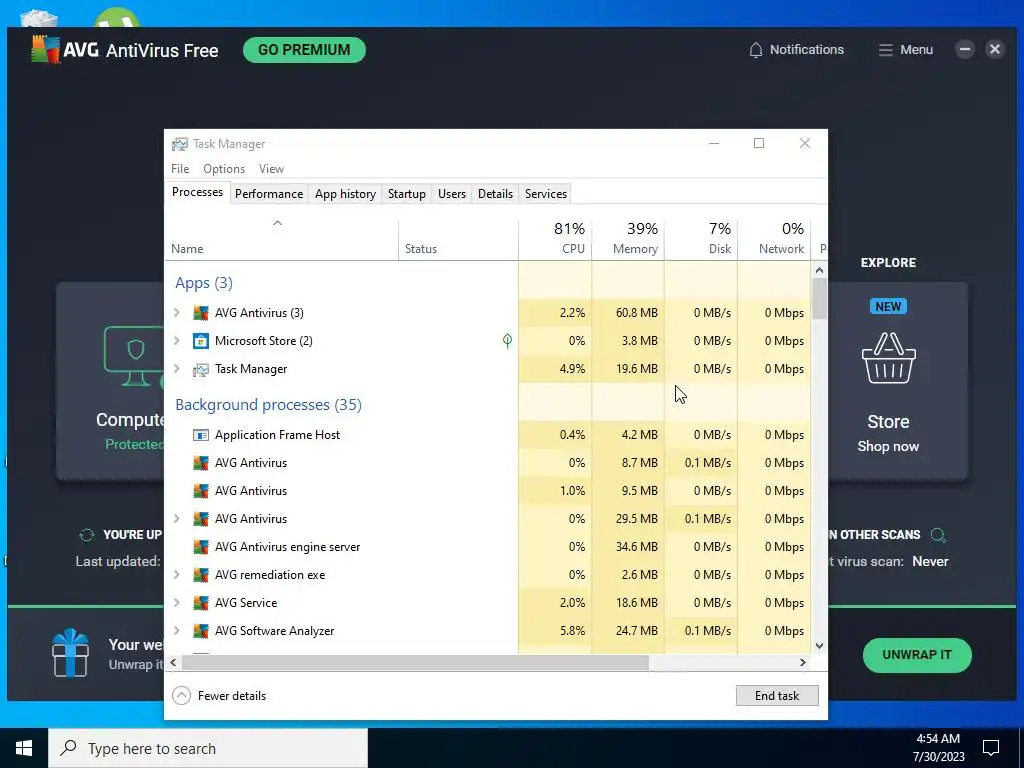The height and width of the screenshot is (768, 1024).
Task: Expand the Microsoft Store (2) group
Action: pos(176,341)
